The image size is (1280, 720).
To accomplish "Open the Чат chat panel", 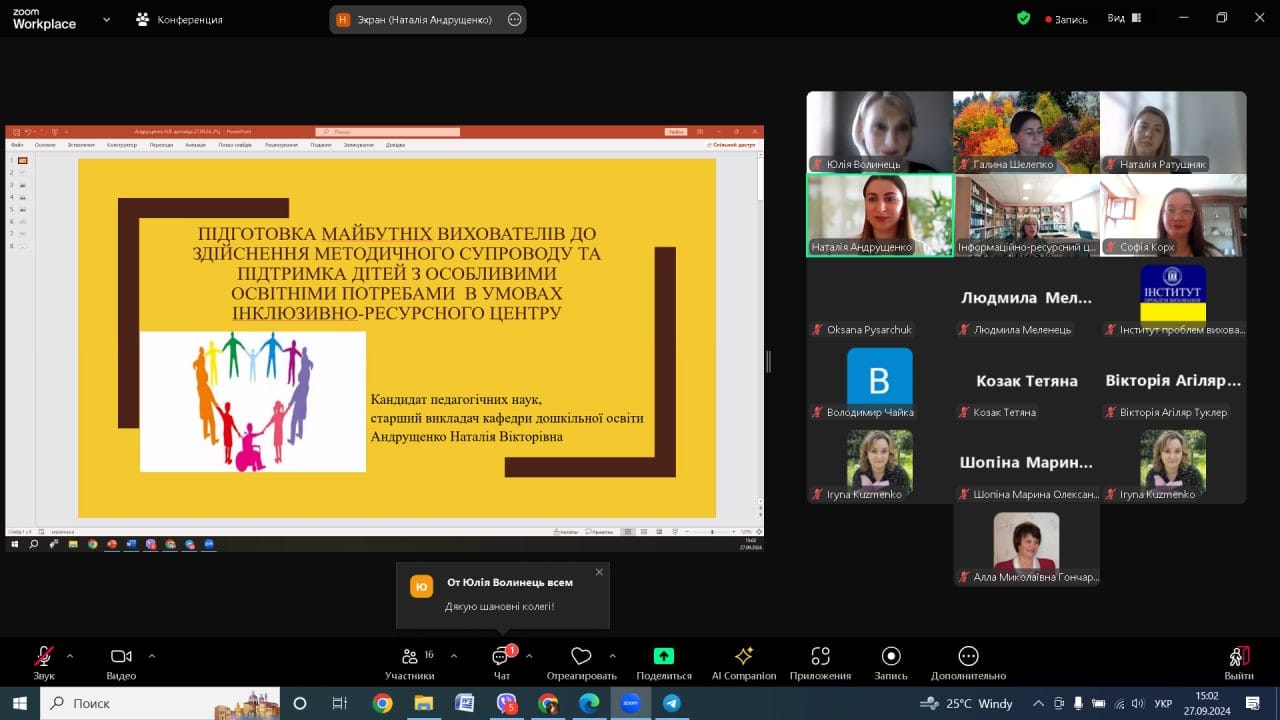I will click(501, 663).
